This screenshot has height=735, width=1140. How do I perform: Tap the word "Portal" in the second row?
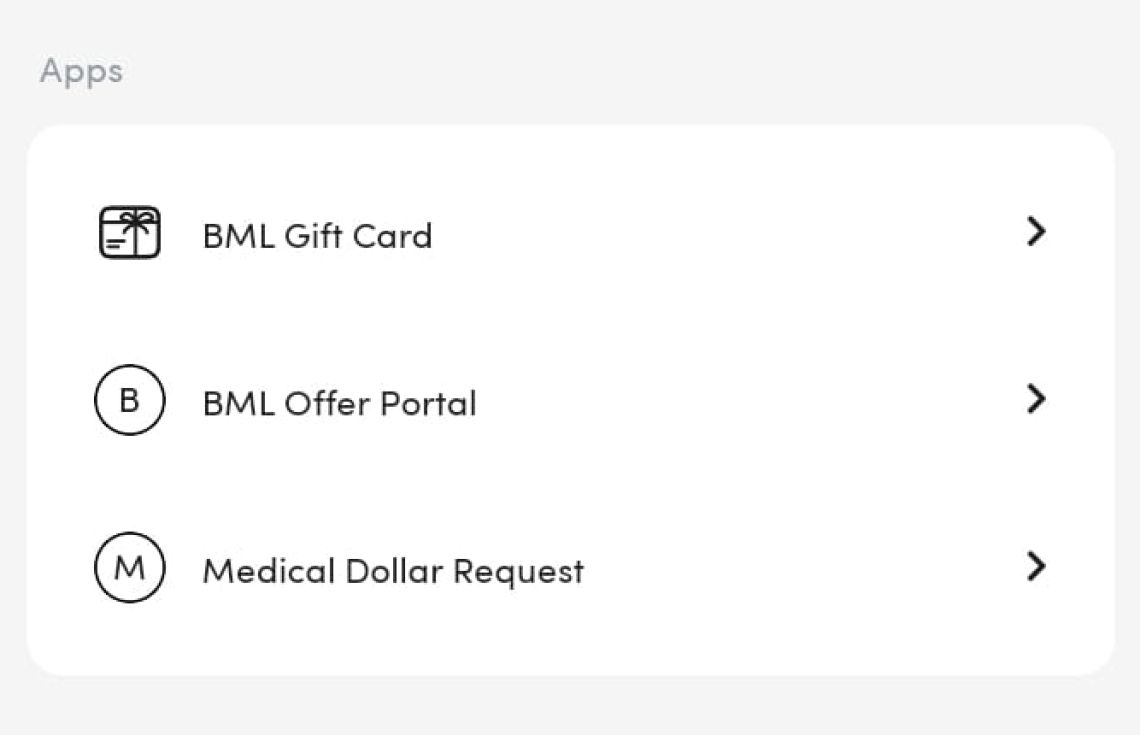[x=430, y=403]
